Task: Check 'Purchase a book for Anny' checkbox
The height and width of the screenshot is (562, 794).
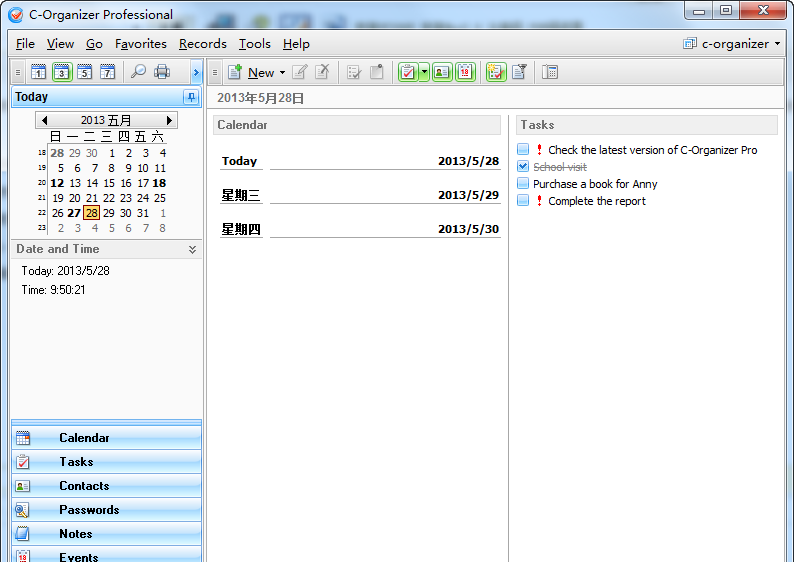Action: [x=523, y=183]
